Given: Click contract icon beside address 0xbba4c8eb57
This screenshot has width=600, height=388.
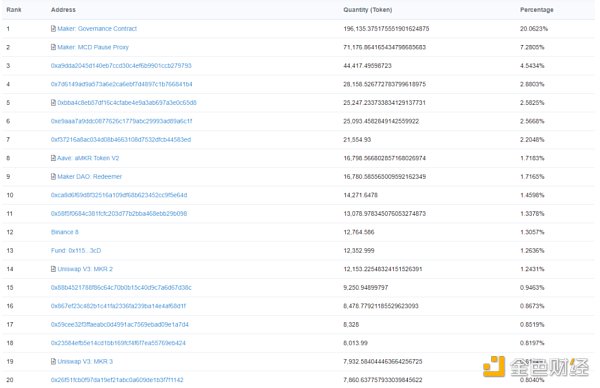Looking at the screenshot, I should (x=53, y=103).
